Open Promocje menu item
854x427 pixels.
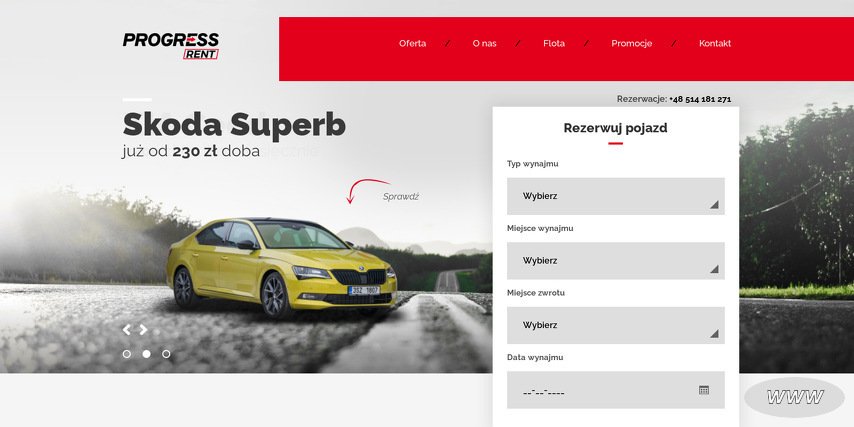632,44
